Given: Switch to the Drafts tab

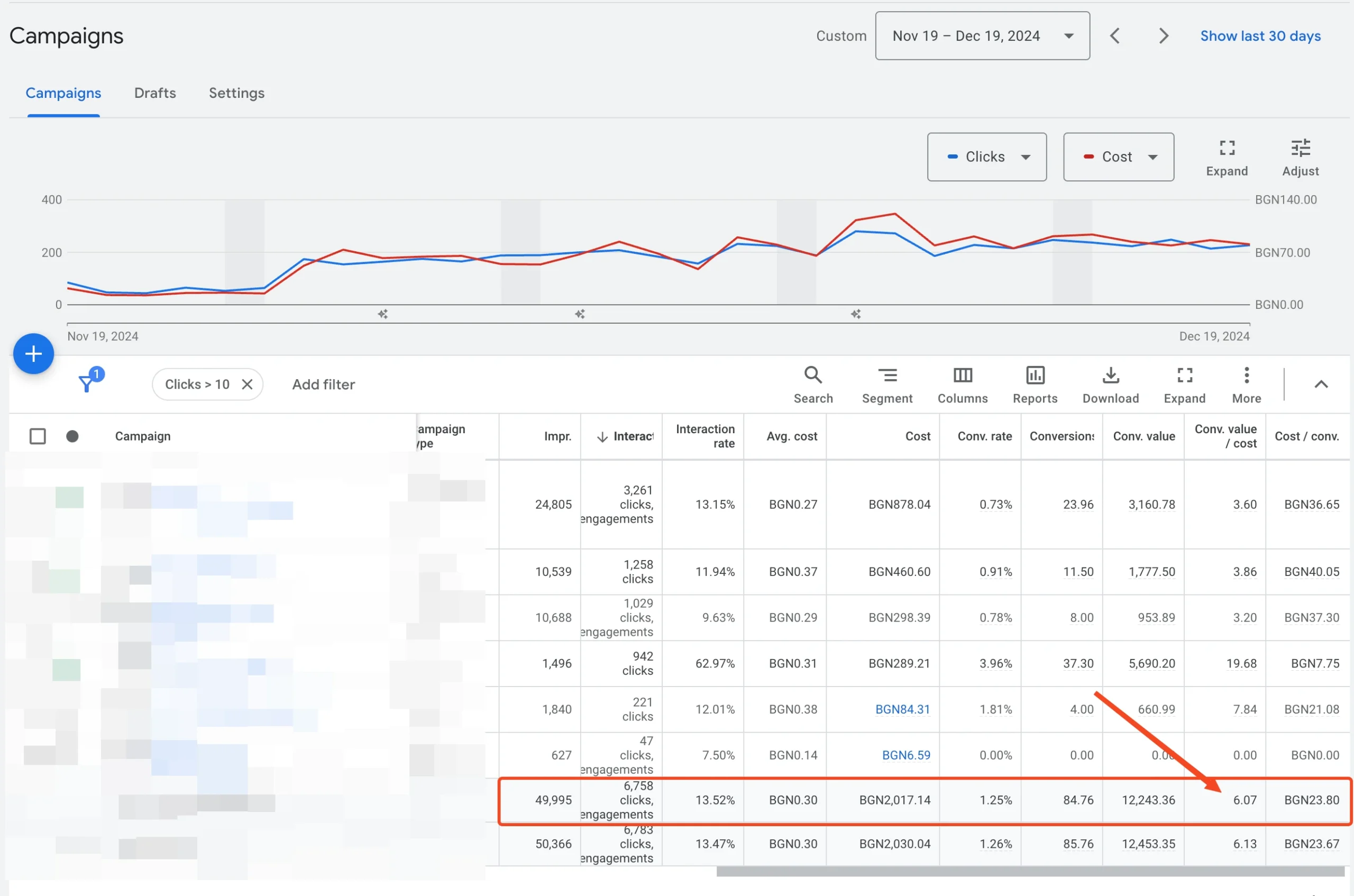Looking at the screenshot, I should tap(155, 93).
